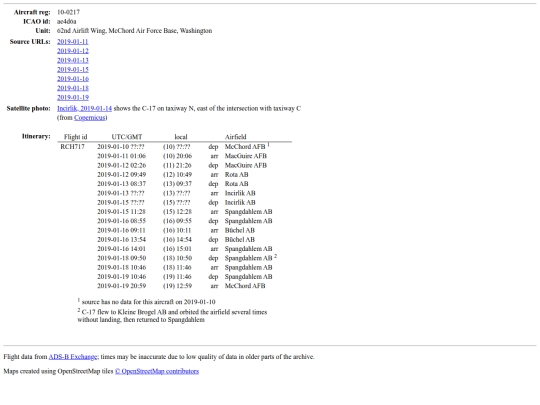
Task: Open the 2019-01-11 source URL
Action: [73, 42]
